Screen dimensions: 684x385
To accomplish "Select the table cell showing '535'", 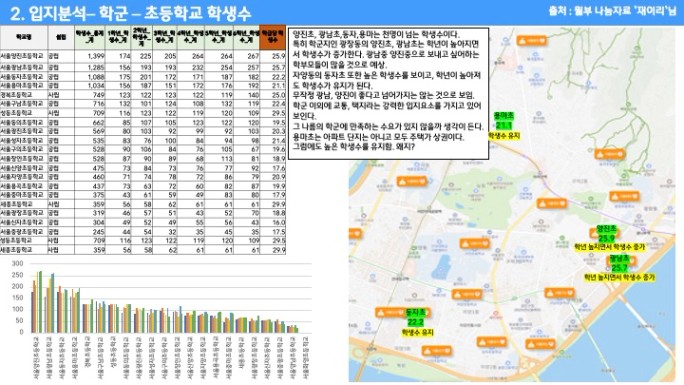I will pyautogui.click(x=89, y=140).
